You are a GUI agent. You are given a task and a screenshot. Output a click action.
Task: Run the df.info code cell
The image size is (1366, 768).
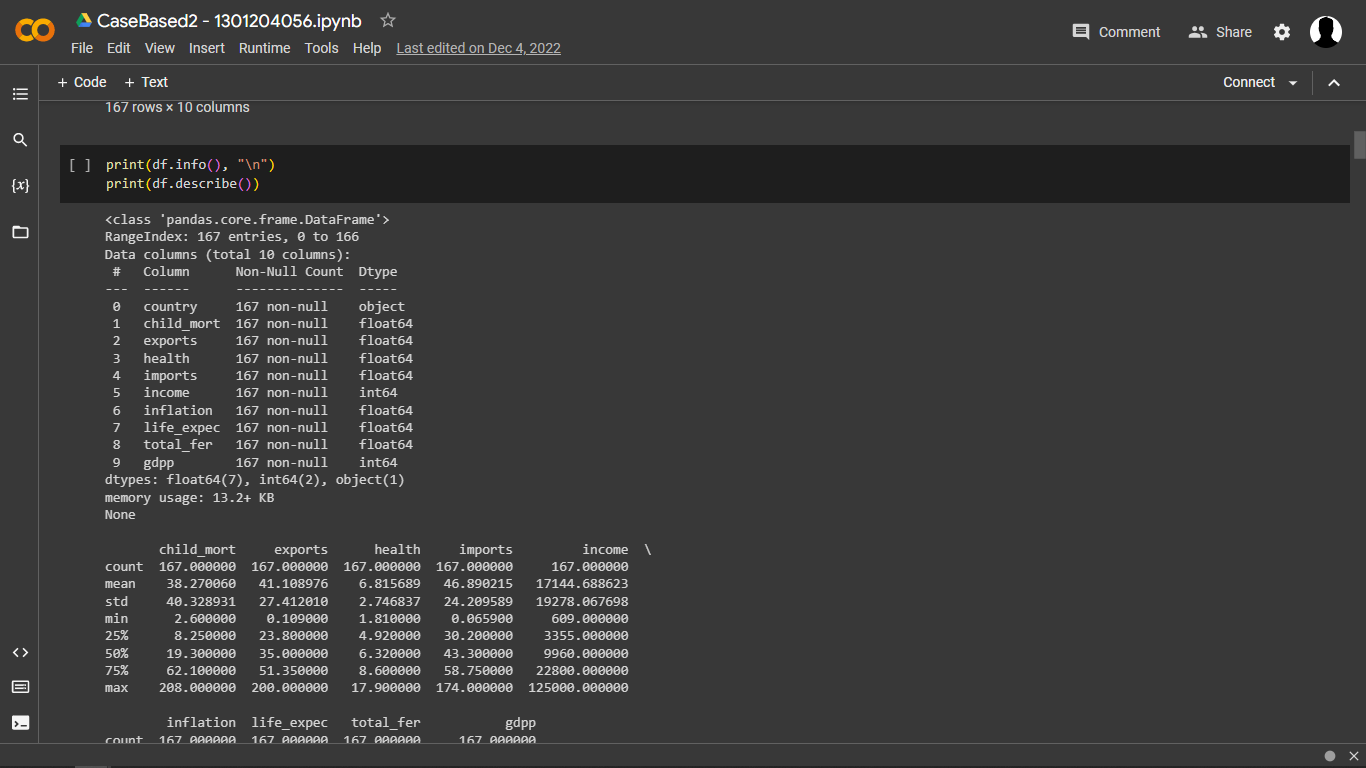click(x=80, y=165)
